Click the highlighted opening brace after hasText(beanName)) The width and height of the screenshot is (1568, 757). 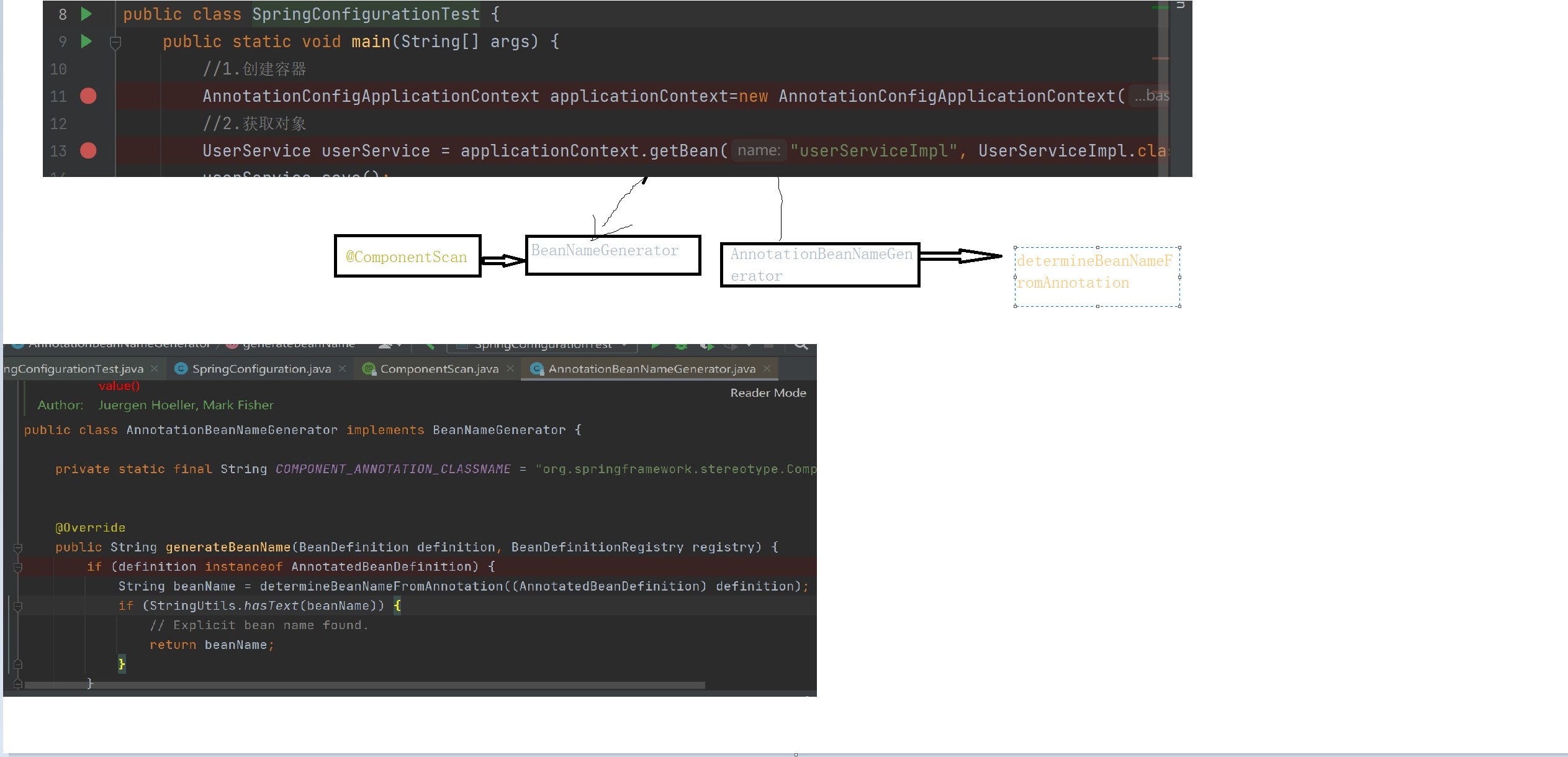click(397, 605)
